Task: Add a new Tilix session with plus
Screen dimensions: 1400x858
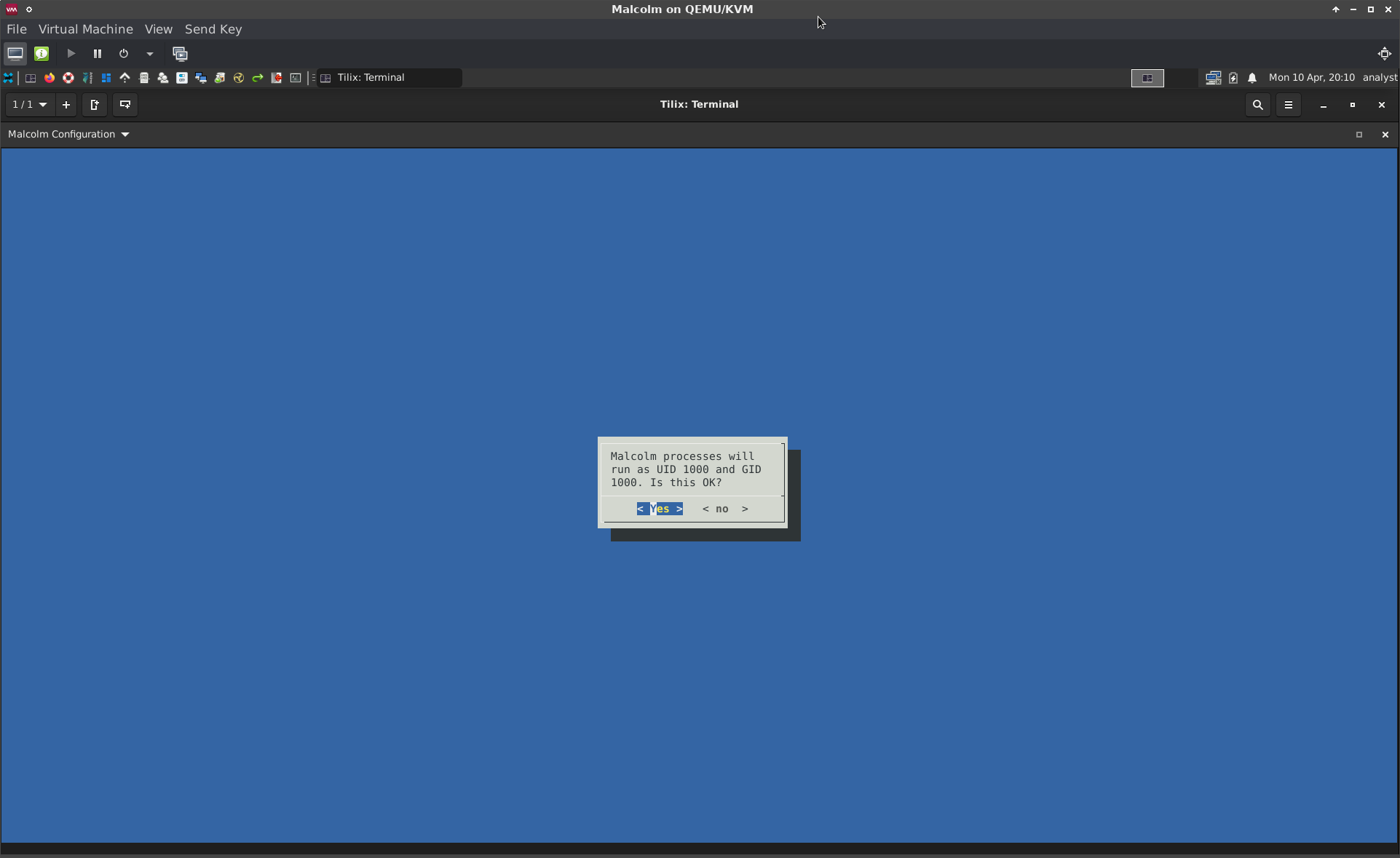Action: tap(66, 105)
